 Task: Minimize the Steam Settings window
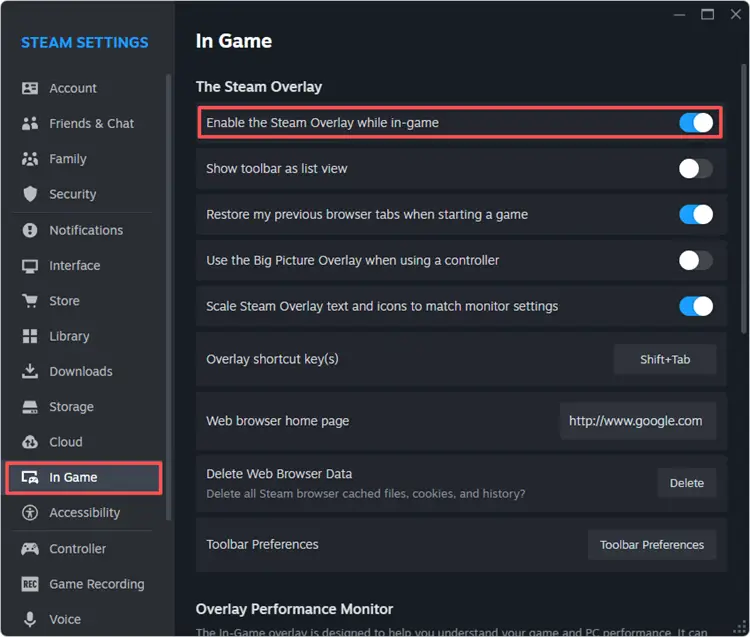click(x=680, y=15)
